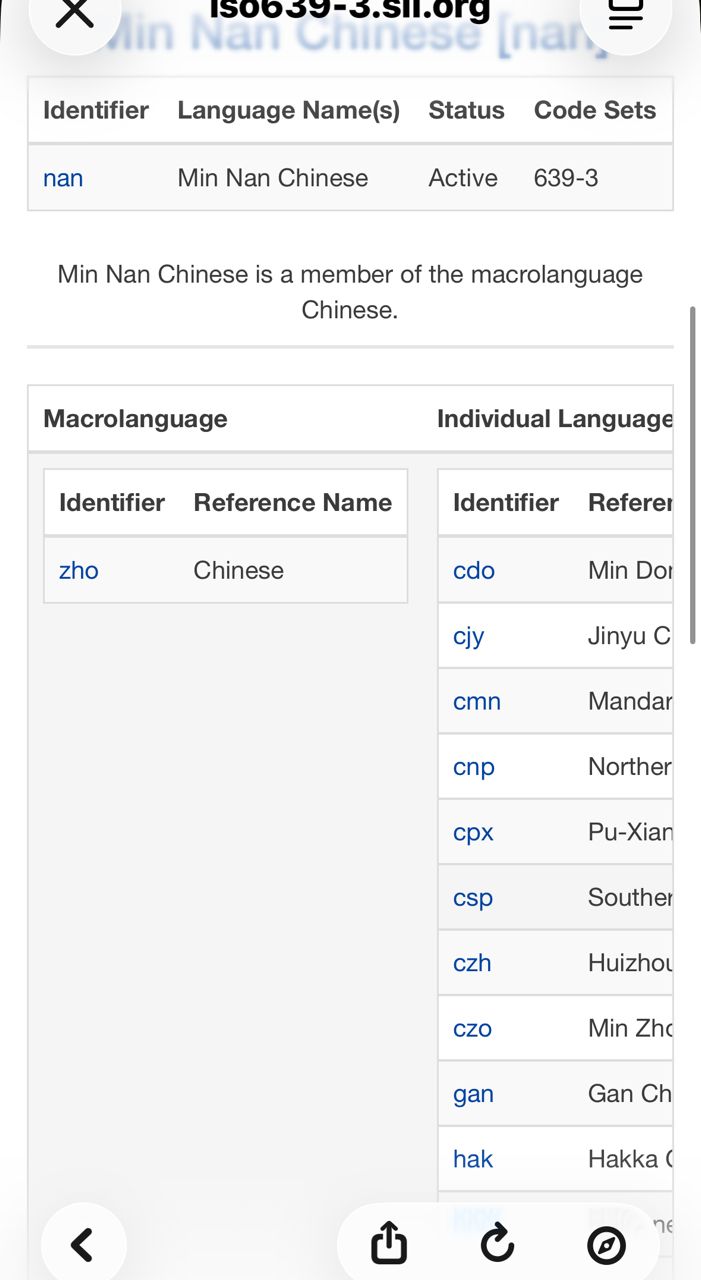Open page in Safari compass icon
701x1280 pixels.
(x=606, y=1245)
